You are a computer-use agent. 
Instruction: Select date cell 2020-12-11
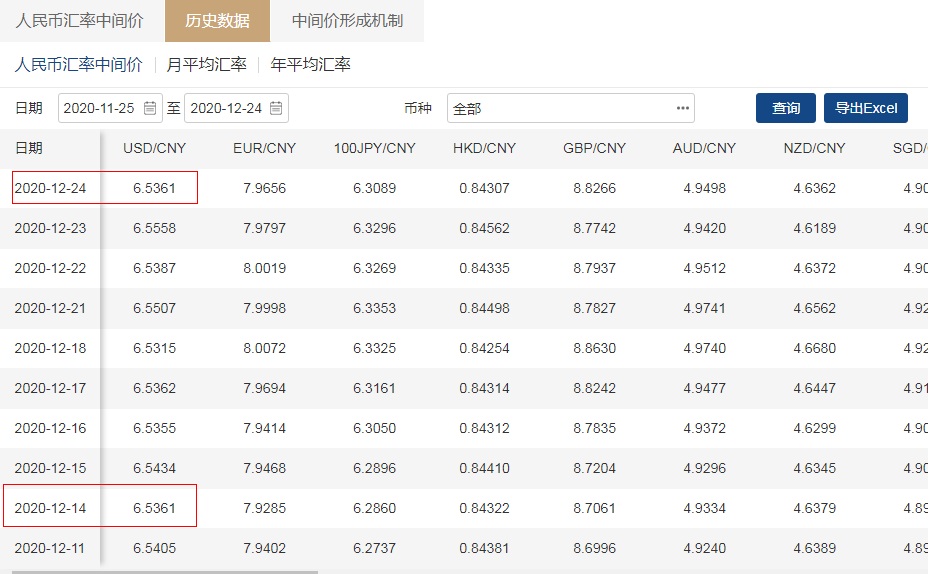point(50,548)
